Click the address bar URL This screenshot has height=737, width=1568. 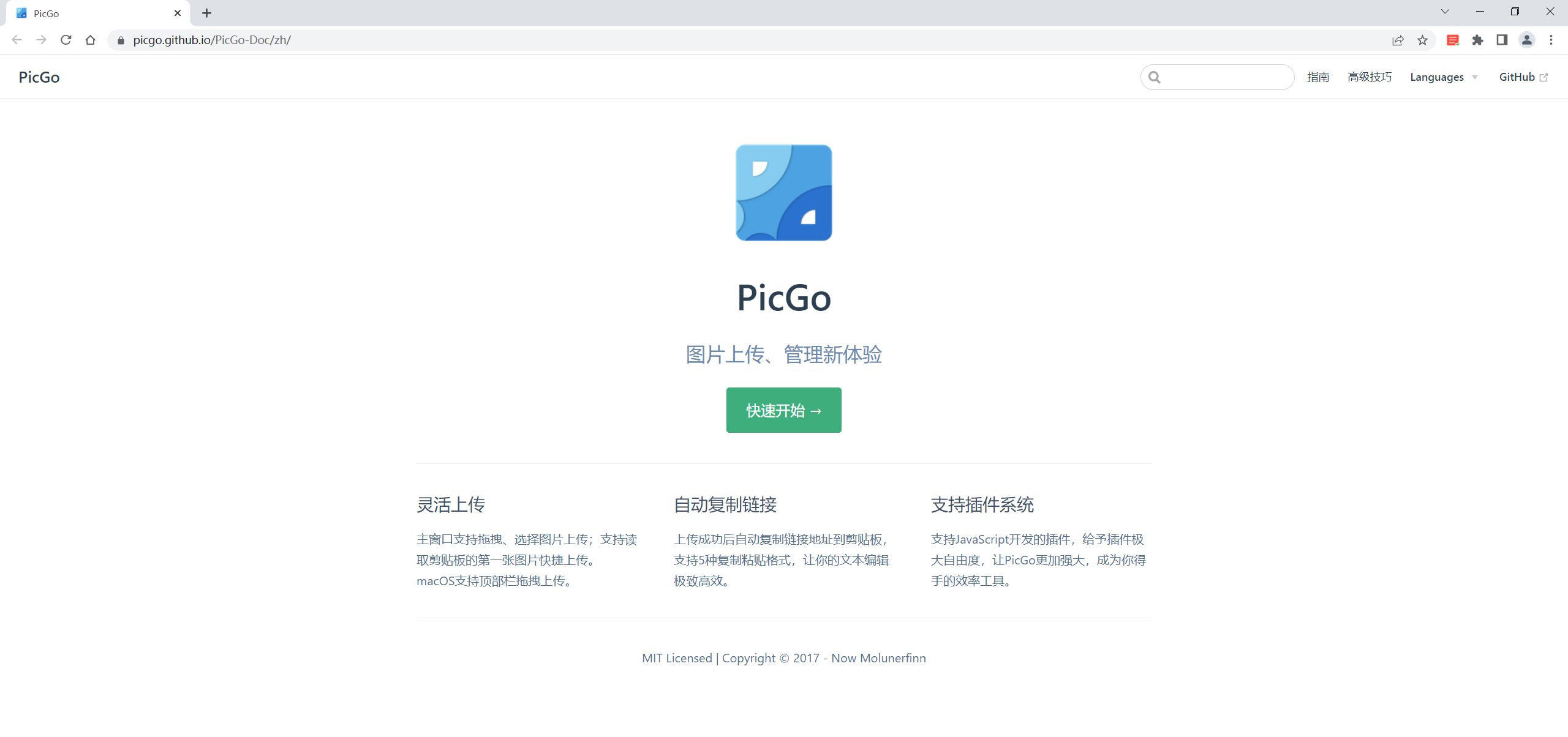click(212, 40)
